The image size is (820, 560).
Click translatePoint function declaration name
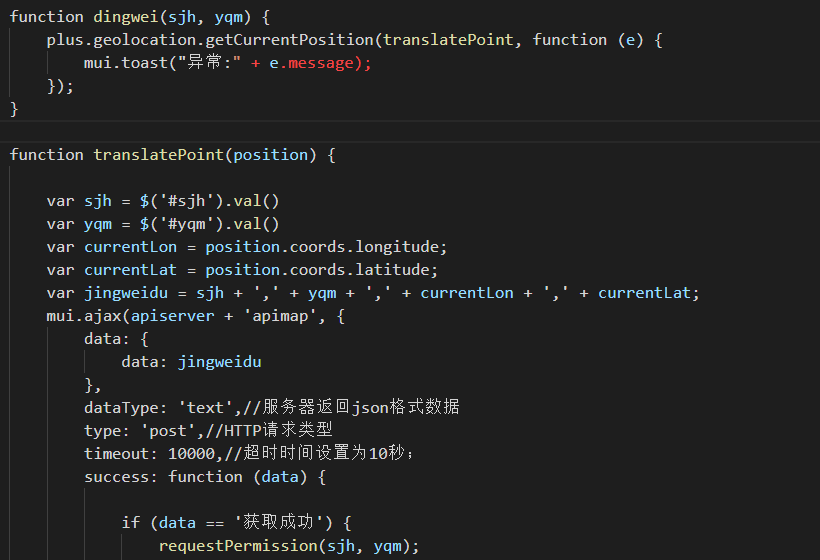[158, 155]
